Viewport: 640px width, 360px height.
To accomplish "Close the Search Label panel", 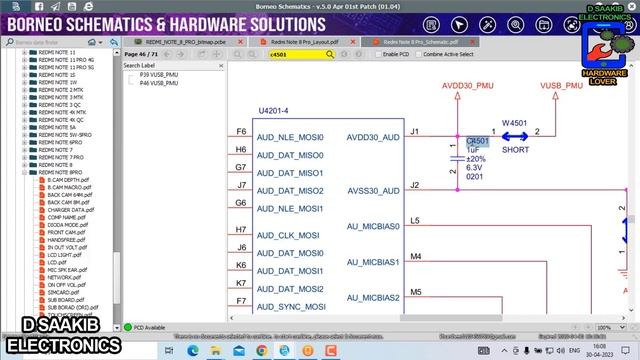I will tap(221, 65).
